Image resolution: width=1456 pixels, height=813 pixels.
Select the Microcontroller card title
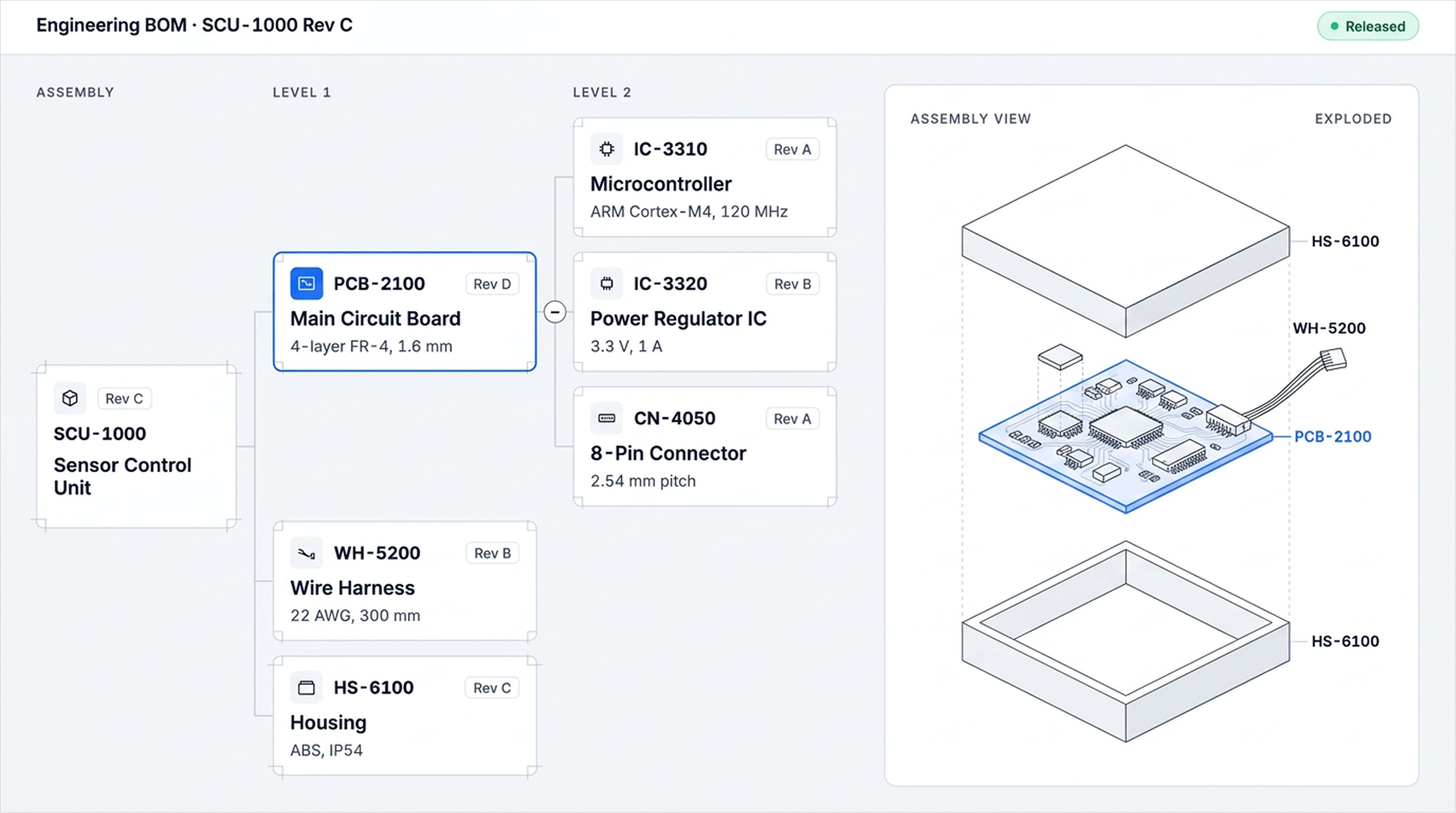pyautogui.click(x=661, y=184)
